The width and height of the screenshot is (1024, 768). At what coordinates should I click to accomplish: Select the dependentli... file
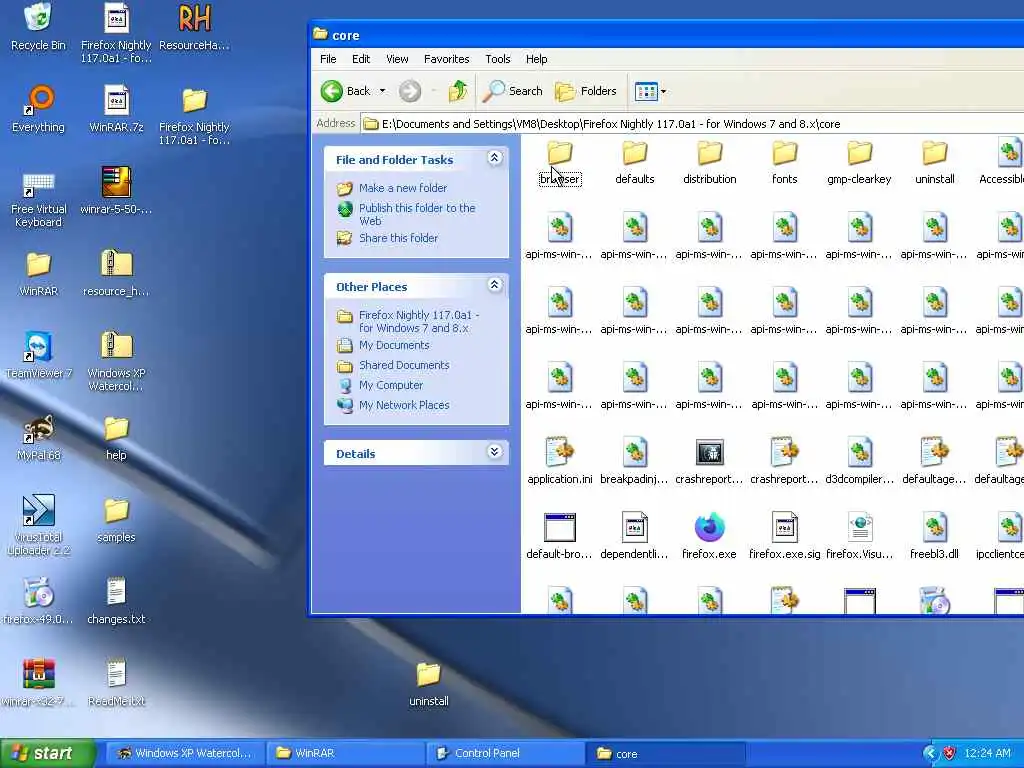click(x=634, y=537)
